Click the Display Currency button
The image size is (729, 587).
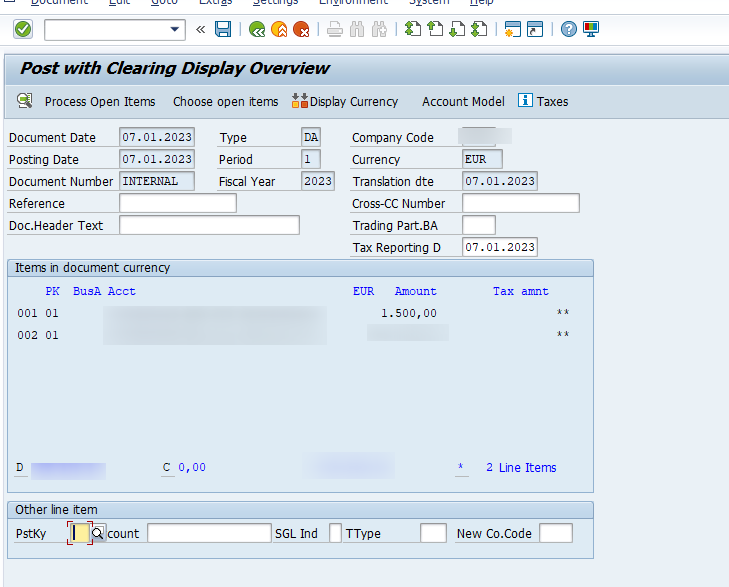click(x=345, y=101)
